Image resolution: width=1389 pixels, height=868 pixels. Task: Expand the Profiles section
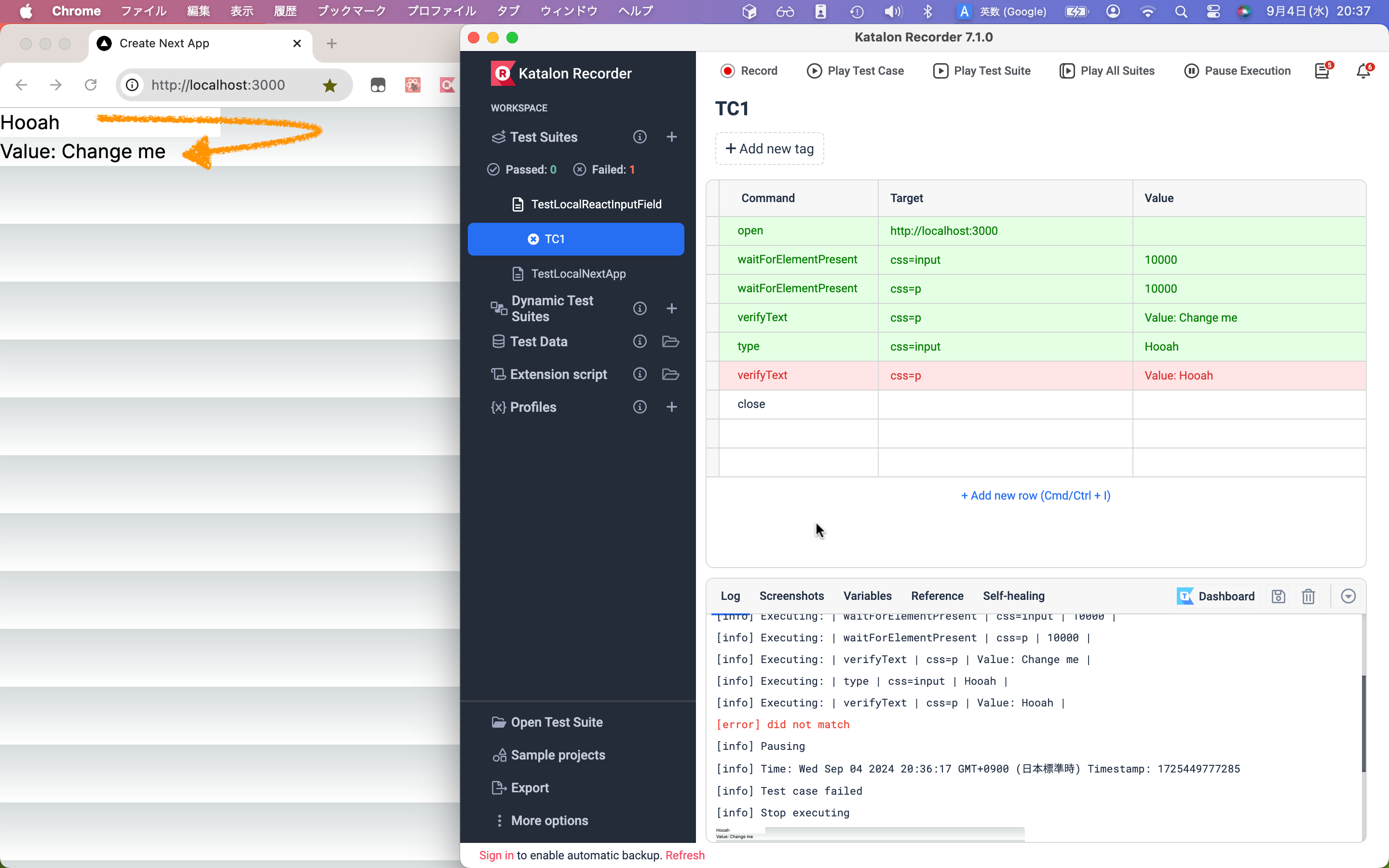coord(533,407)
